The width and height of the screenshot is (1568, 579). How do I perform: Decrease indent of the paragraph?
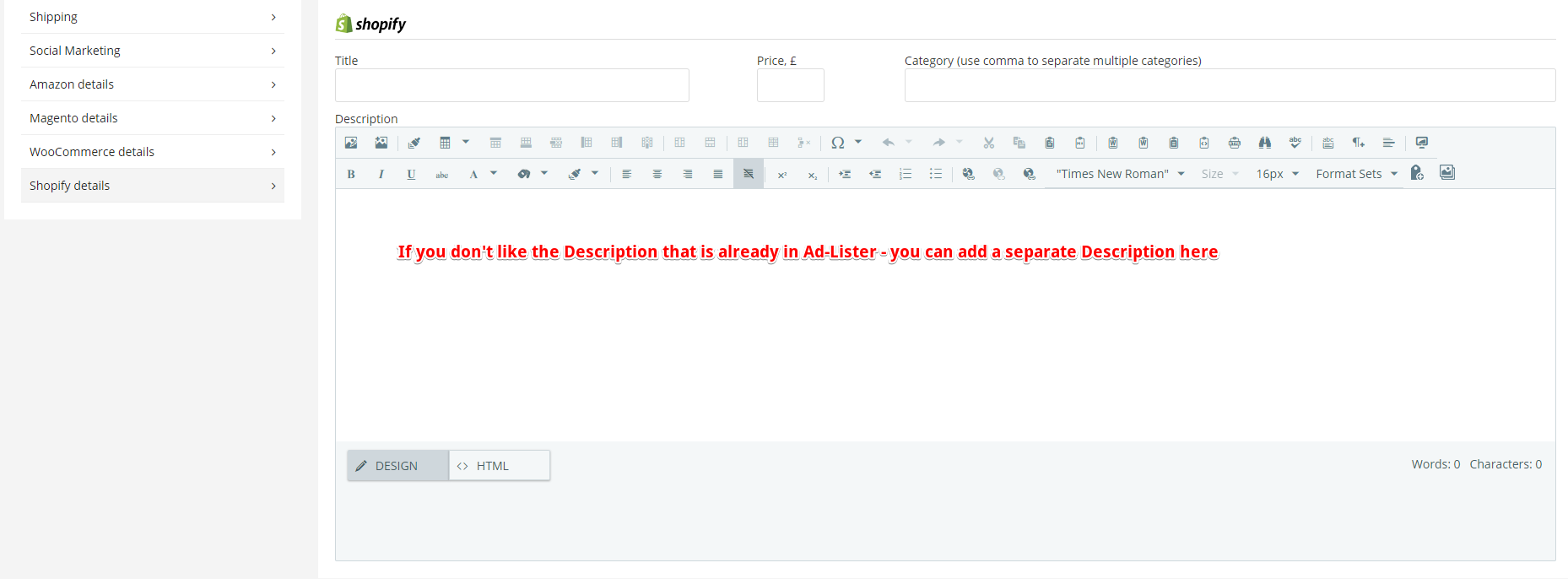click(875, 174)
